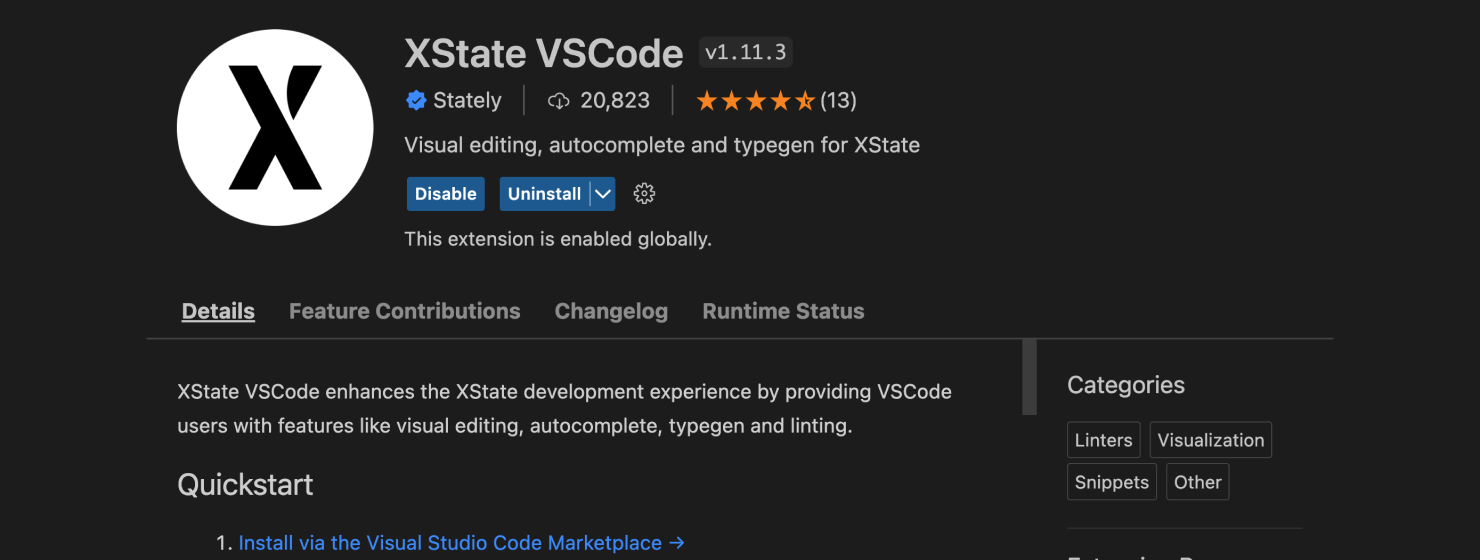Click the XState extension logo icon
This screenshot has height=560, width=1480.
(x=275, y=127)
